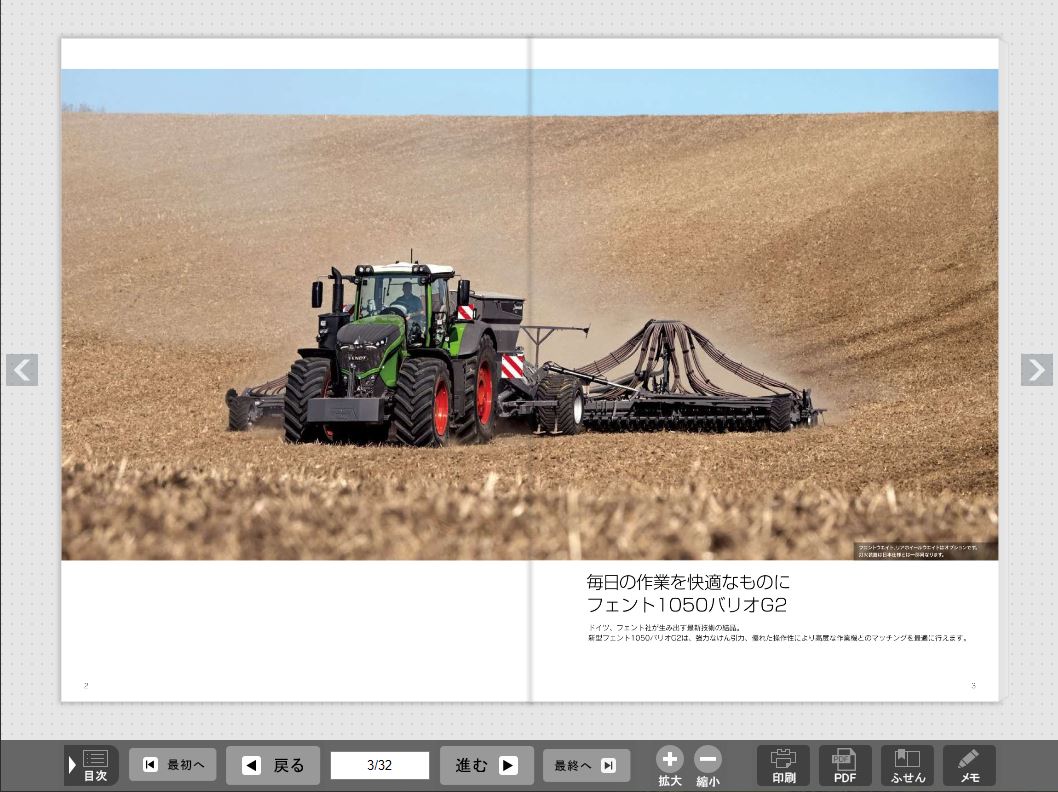Print the catalog via 印刷 icon

[x=783, y=766]
